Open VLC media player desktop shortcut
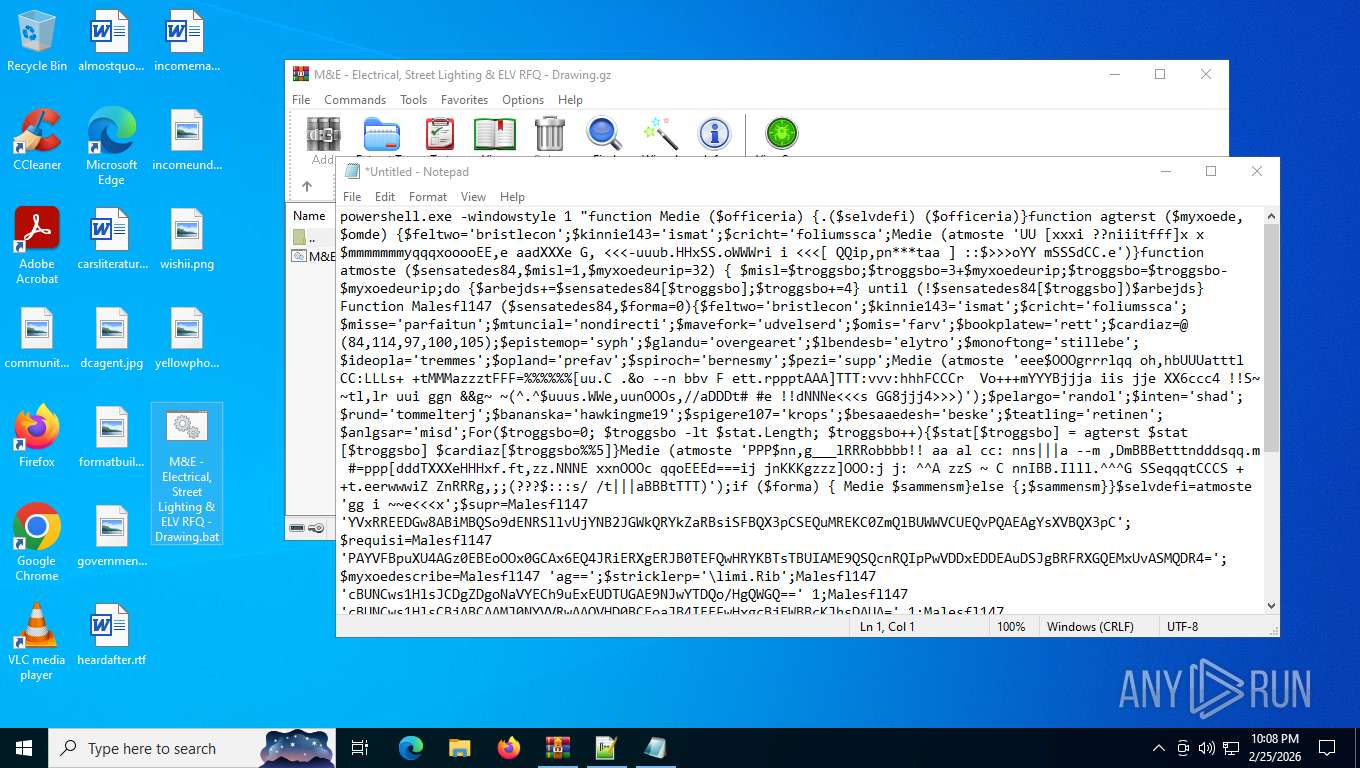Image resolution: width=1360 pixels, height=768 pixels. point(37,642)
